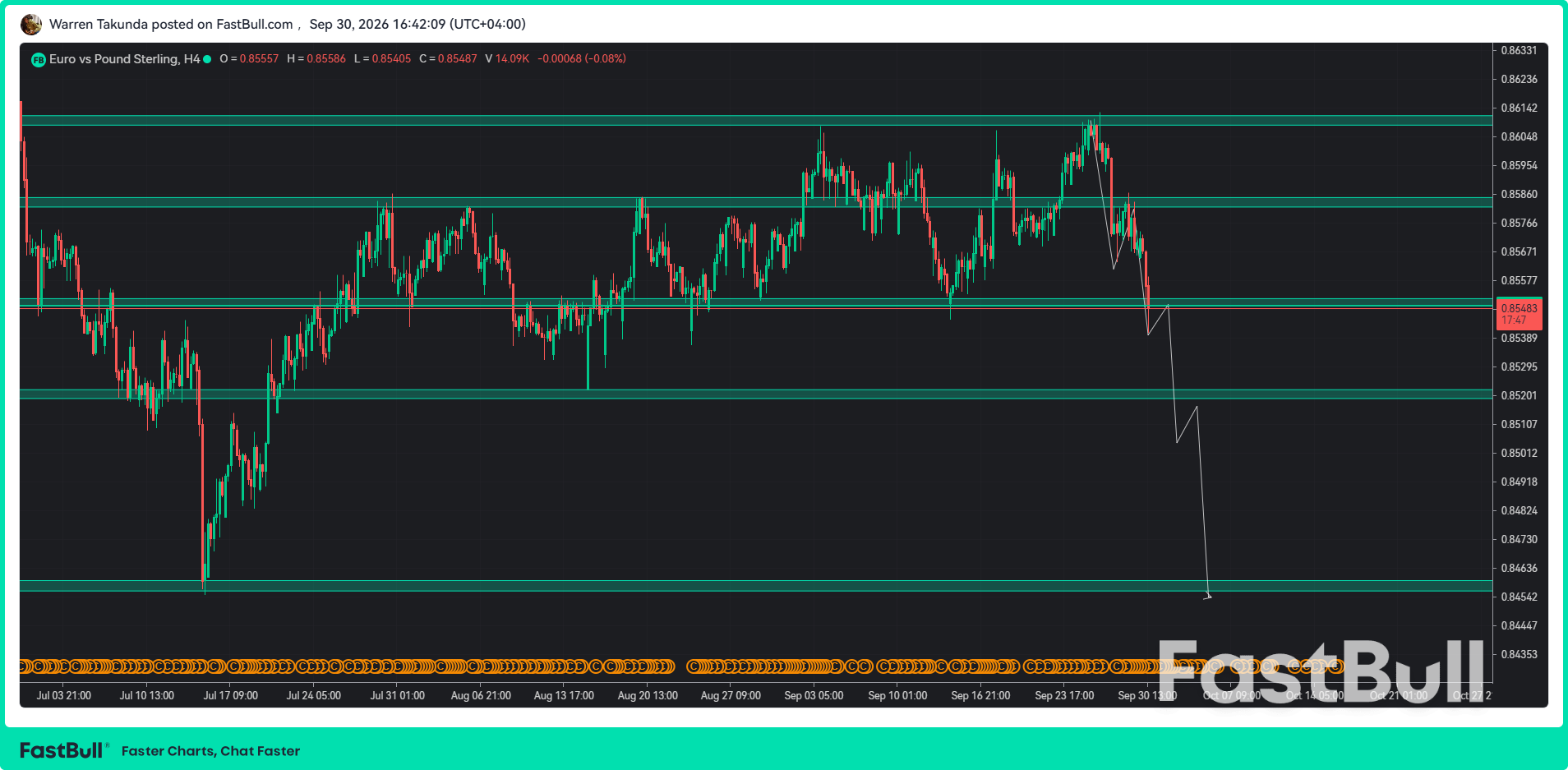Click price axis label 0.85389
This screenshot has height=770, width=1568.
click(1519, 338)
